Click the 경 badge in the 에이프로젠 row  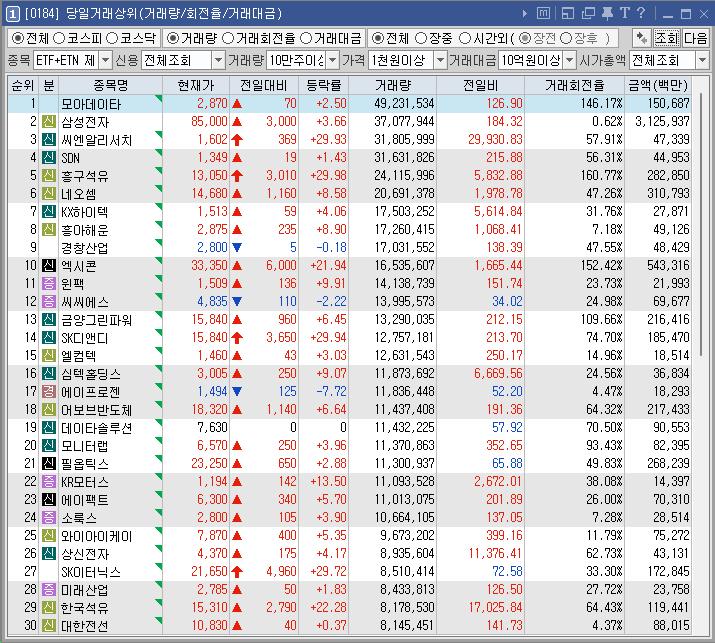tap(49, 391)
